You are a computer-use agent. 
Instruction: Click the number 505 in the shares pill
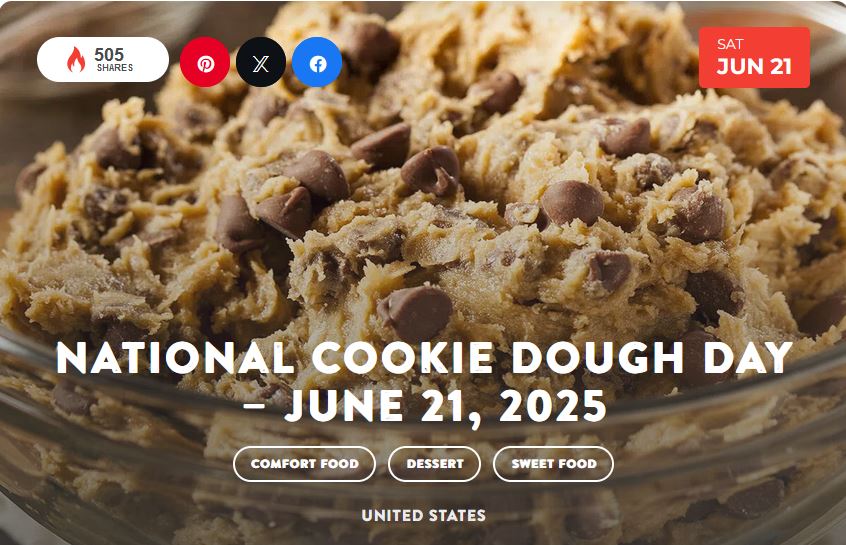click(x=109, y=54)
